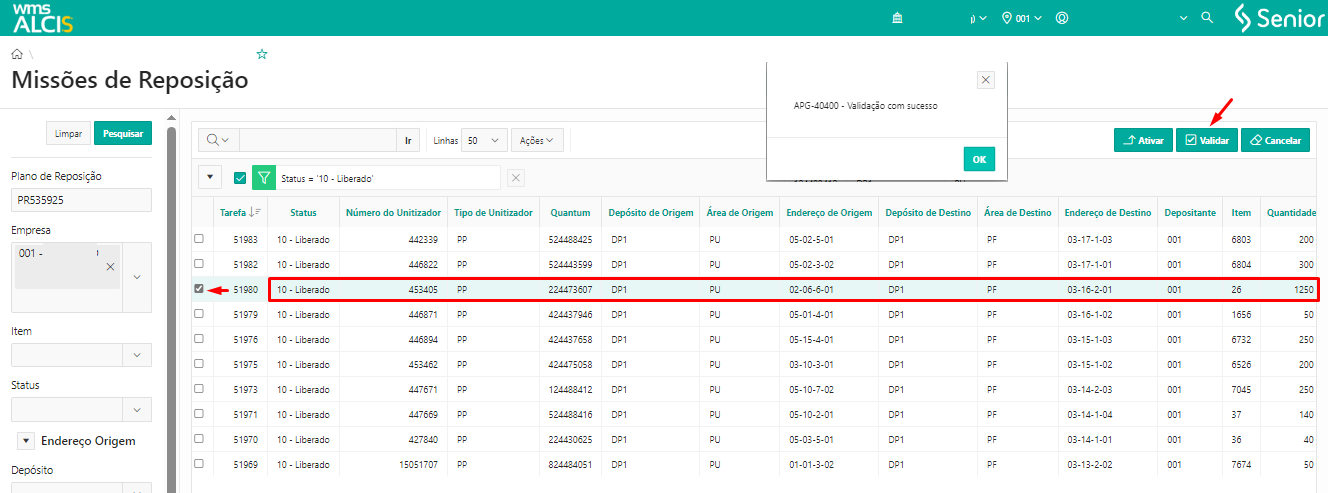Click the user profile icon in header

1062,18
